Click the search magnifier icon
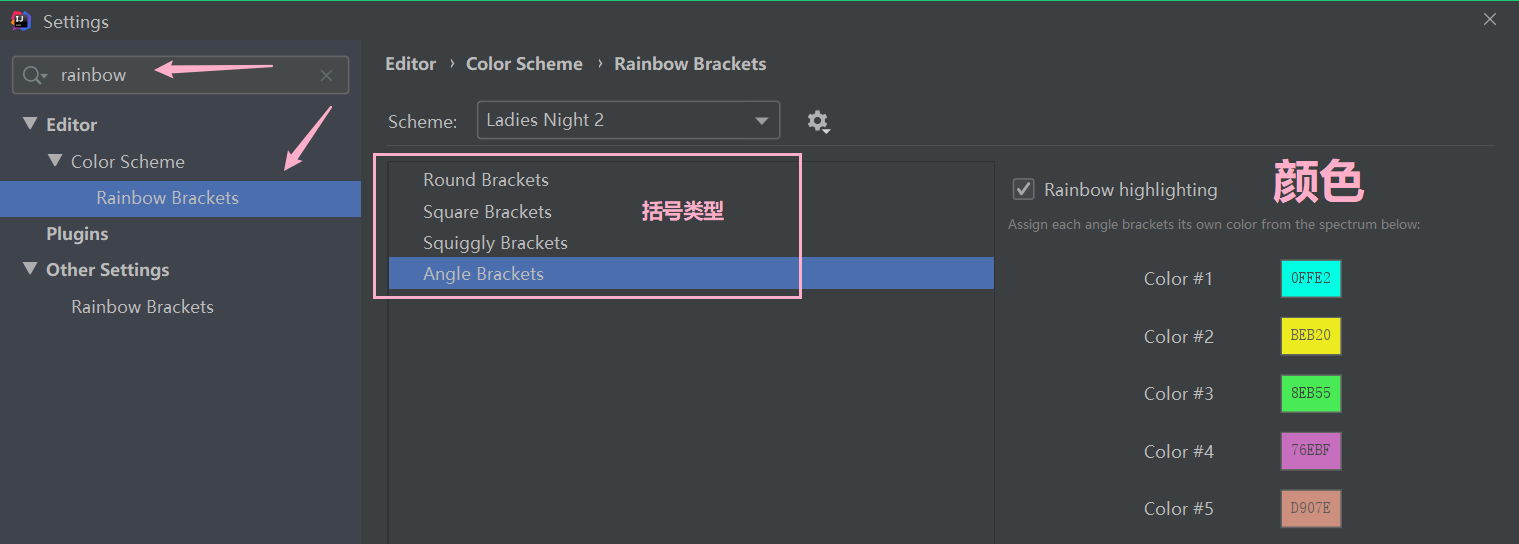Screen dimensions: 1519x544 click(33, 75)
